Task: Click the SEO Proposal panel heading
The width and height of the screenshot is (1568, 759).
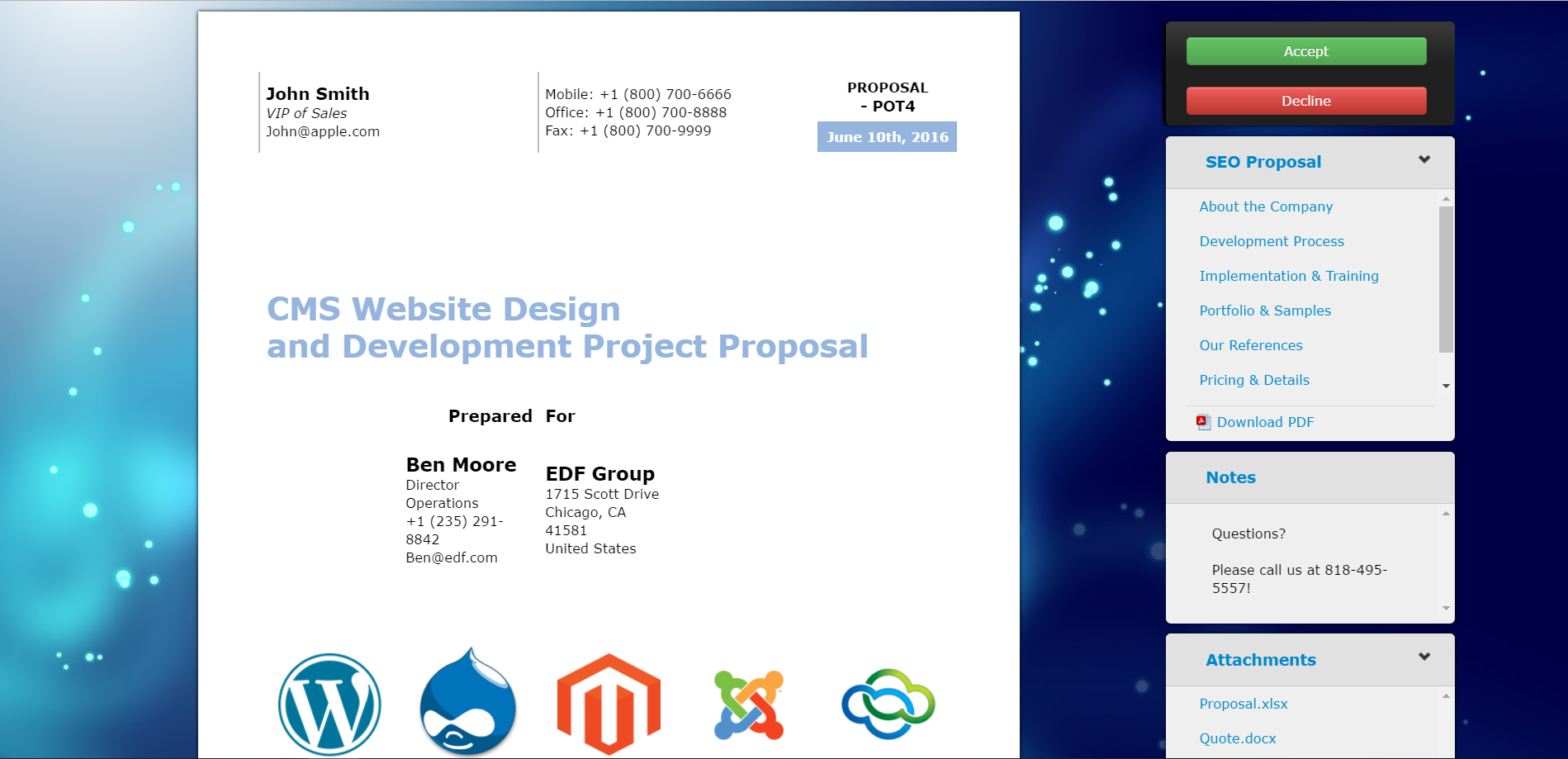Action: point(1263,162)
